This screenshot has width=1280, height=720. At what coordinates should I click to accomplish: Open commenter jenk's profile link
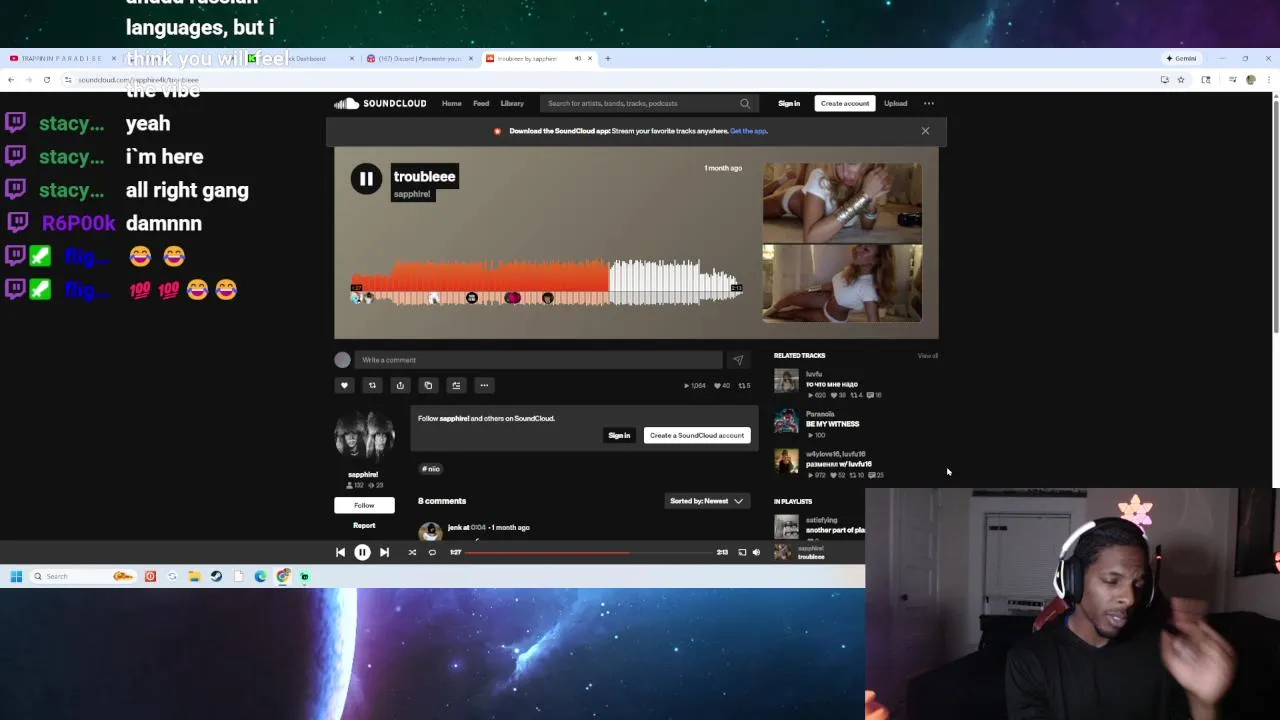point(456,527)
